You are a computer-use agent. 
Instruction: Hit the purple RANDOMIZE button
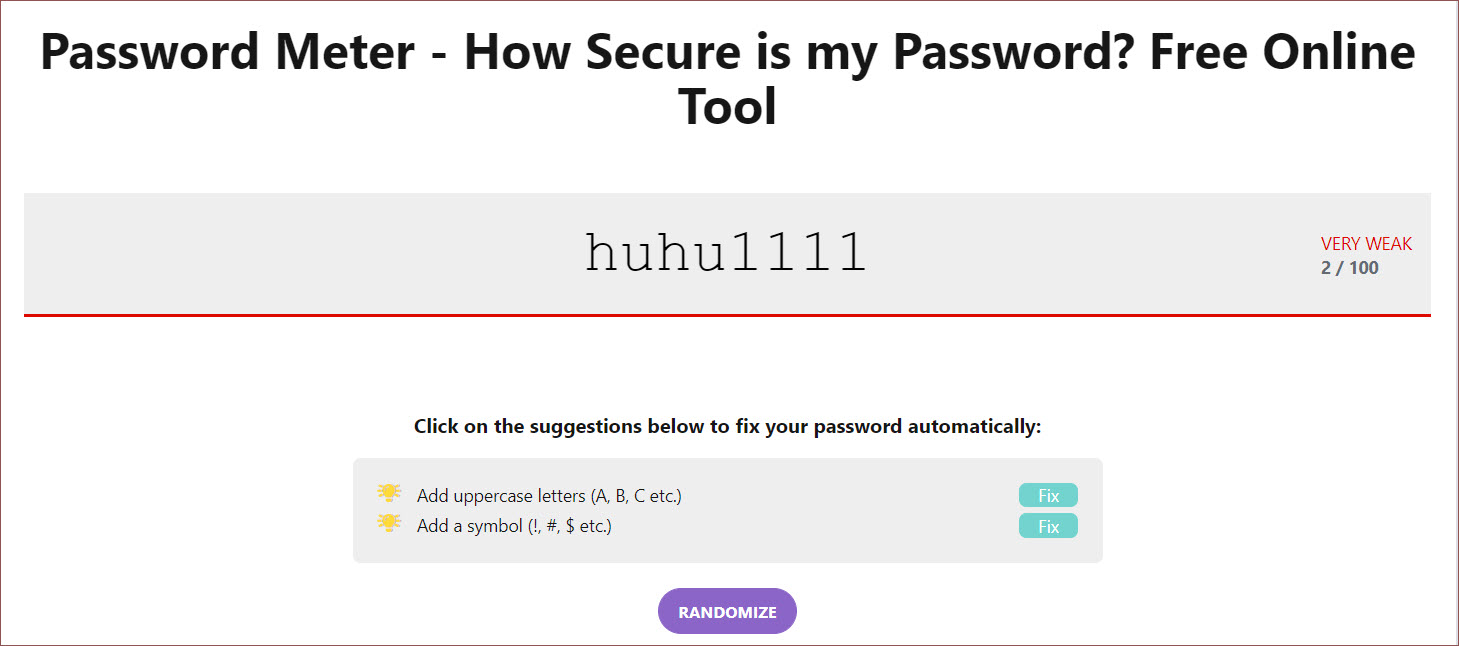pos(727,611)
